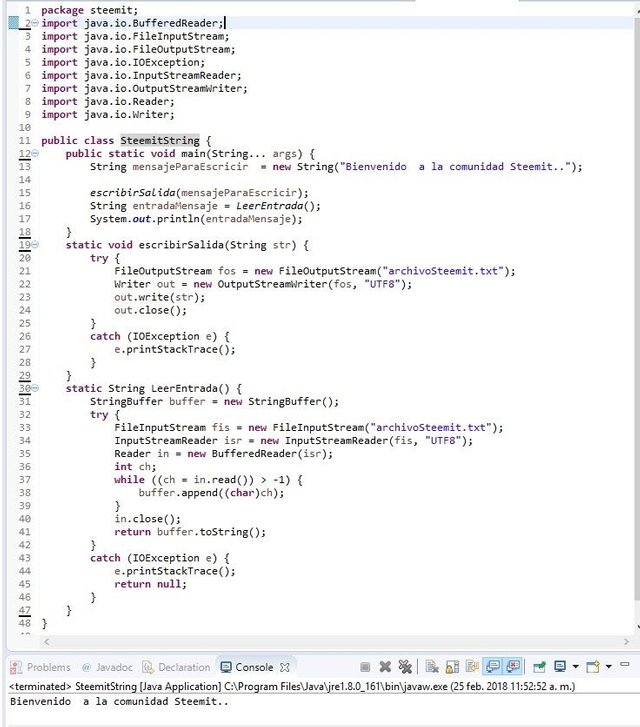The image size is (640, 727).
Task: Click import java.io.Writer line
Action: click(108, 115)
